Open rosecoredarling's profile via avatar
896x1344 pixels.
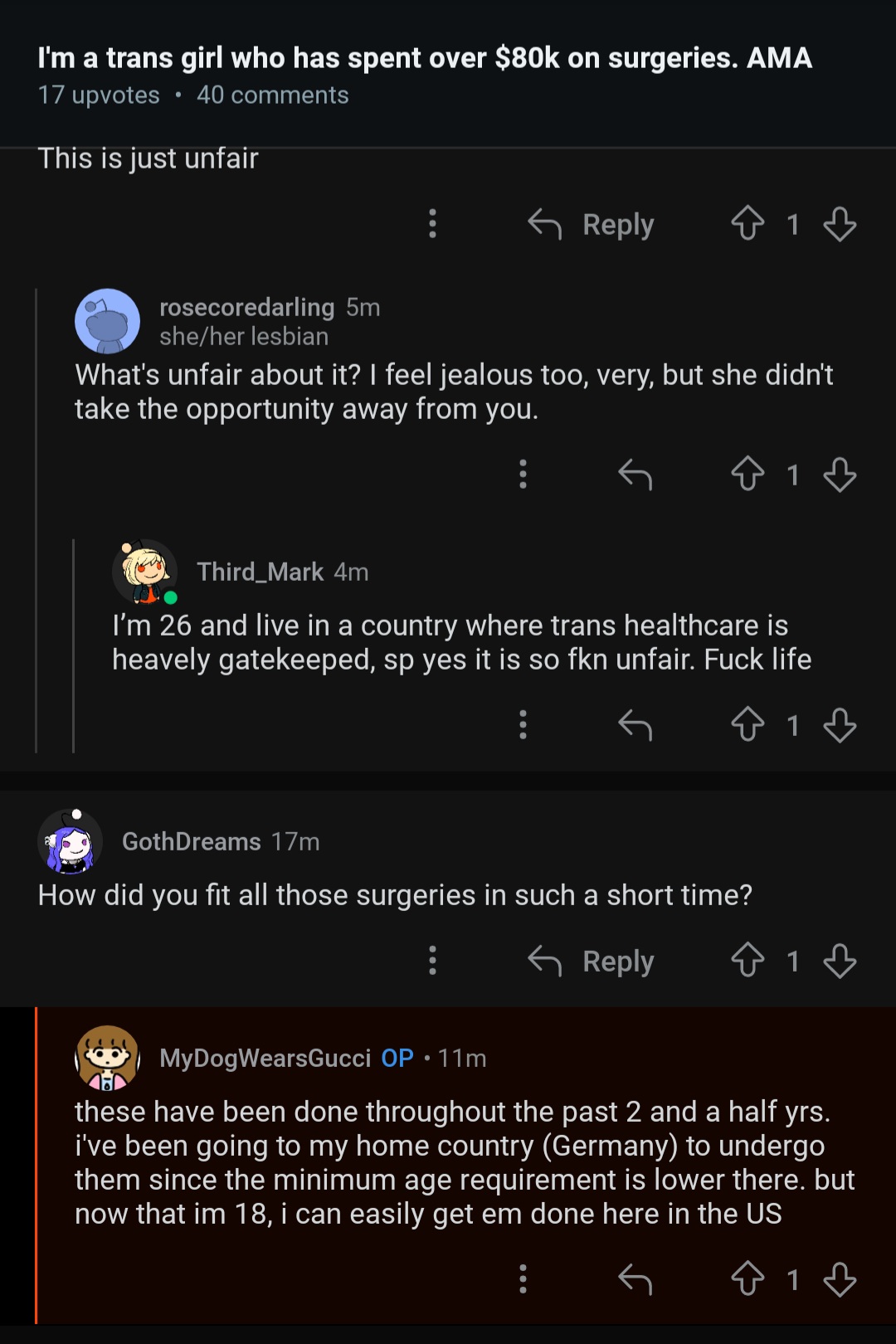(x=108, y=321)
